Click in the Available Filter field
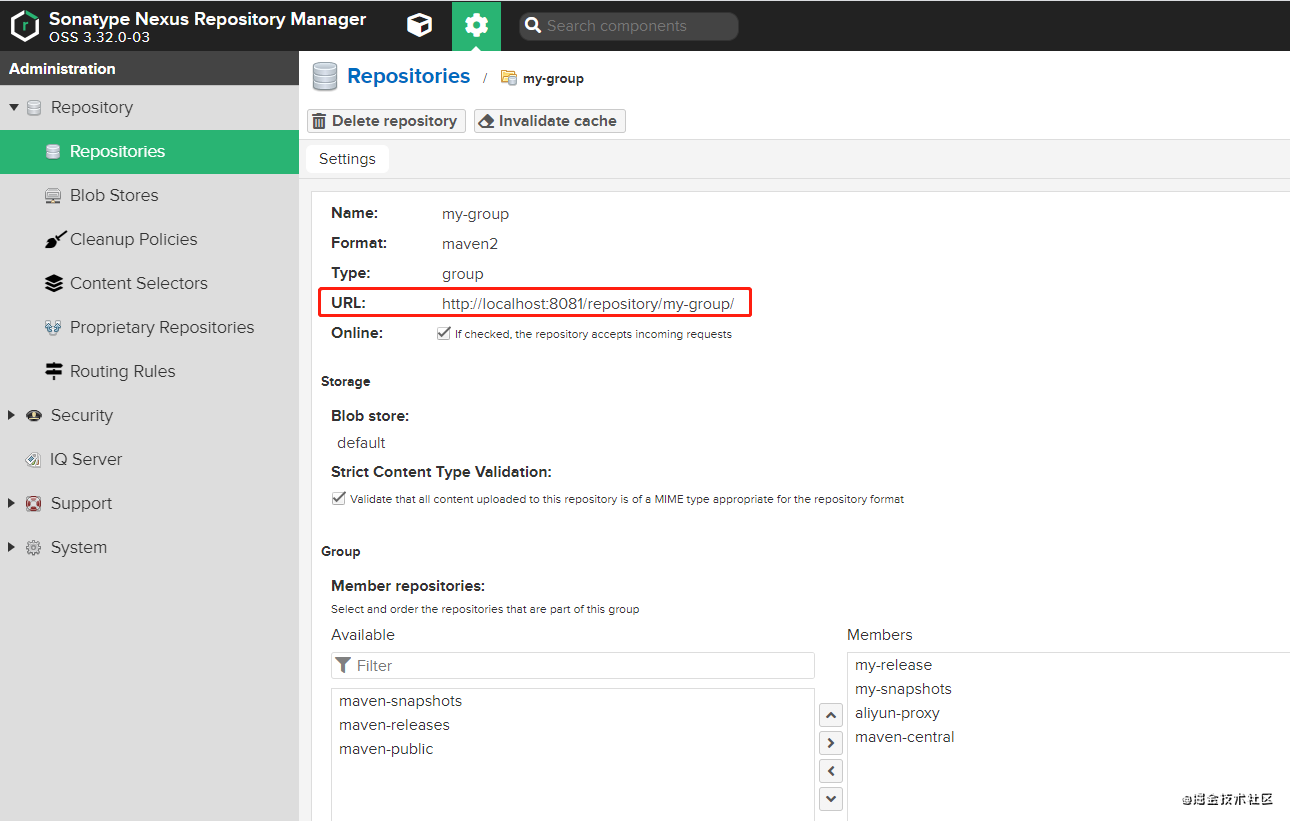 (573, 666)
